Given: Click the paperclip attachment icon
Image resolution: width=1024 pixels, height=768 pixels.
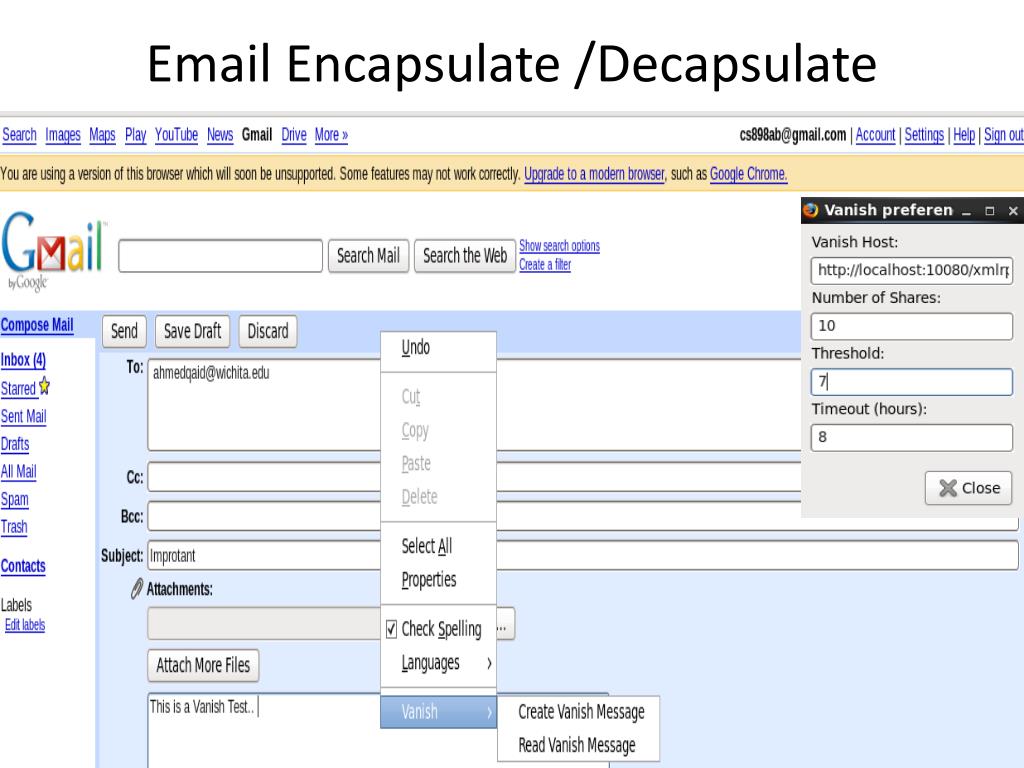Looking at the screenshot, I should 136,588.
